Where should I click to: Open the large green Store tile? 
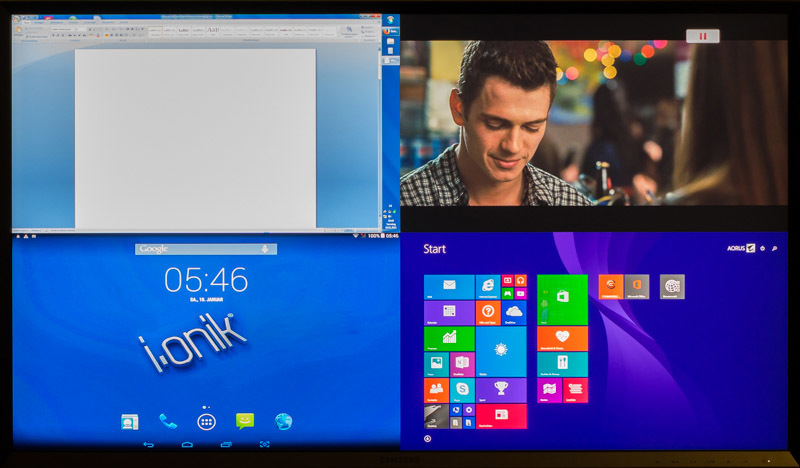tap(562, 300)
